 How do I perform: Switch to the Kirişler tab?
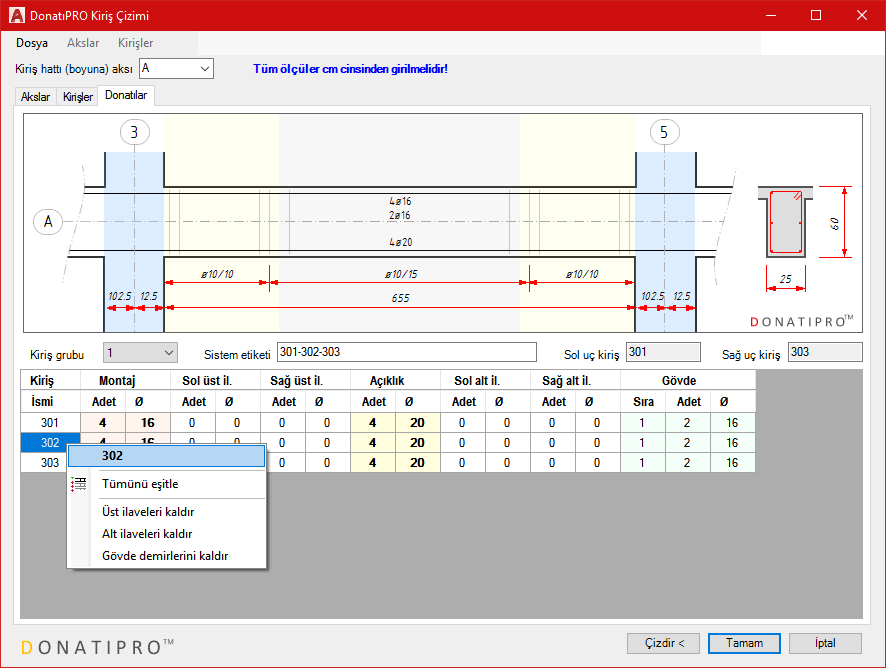[x=78, y=97]
